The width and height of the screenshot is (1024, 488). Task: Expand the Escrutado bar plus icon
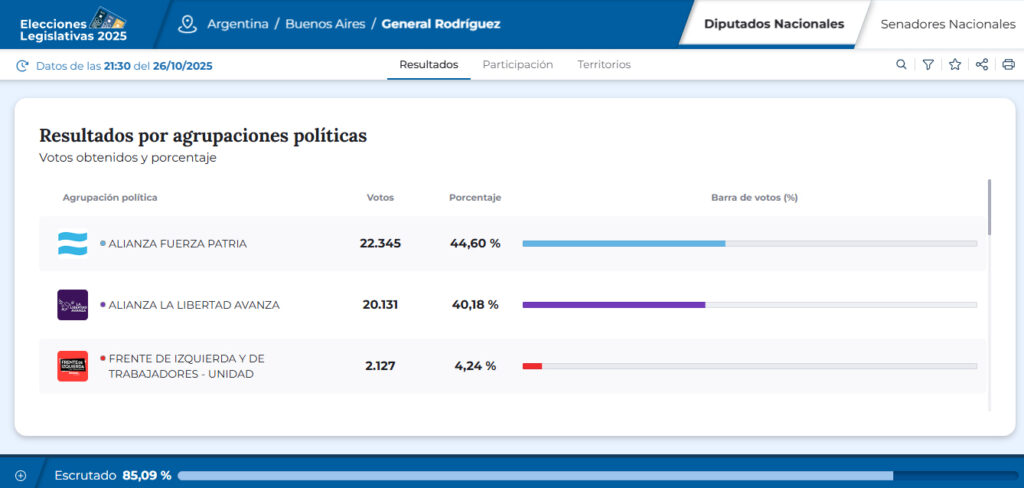pyautogui.click(x=20, y=475)
